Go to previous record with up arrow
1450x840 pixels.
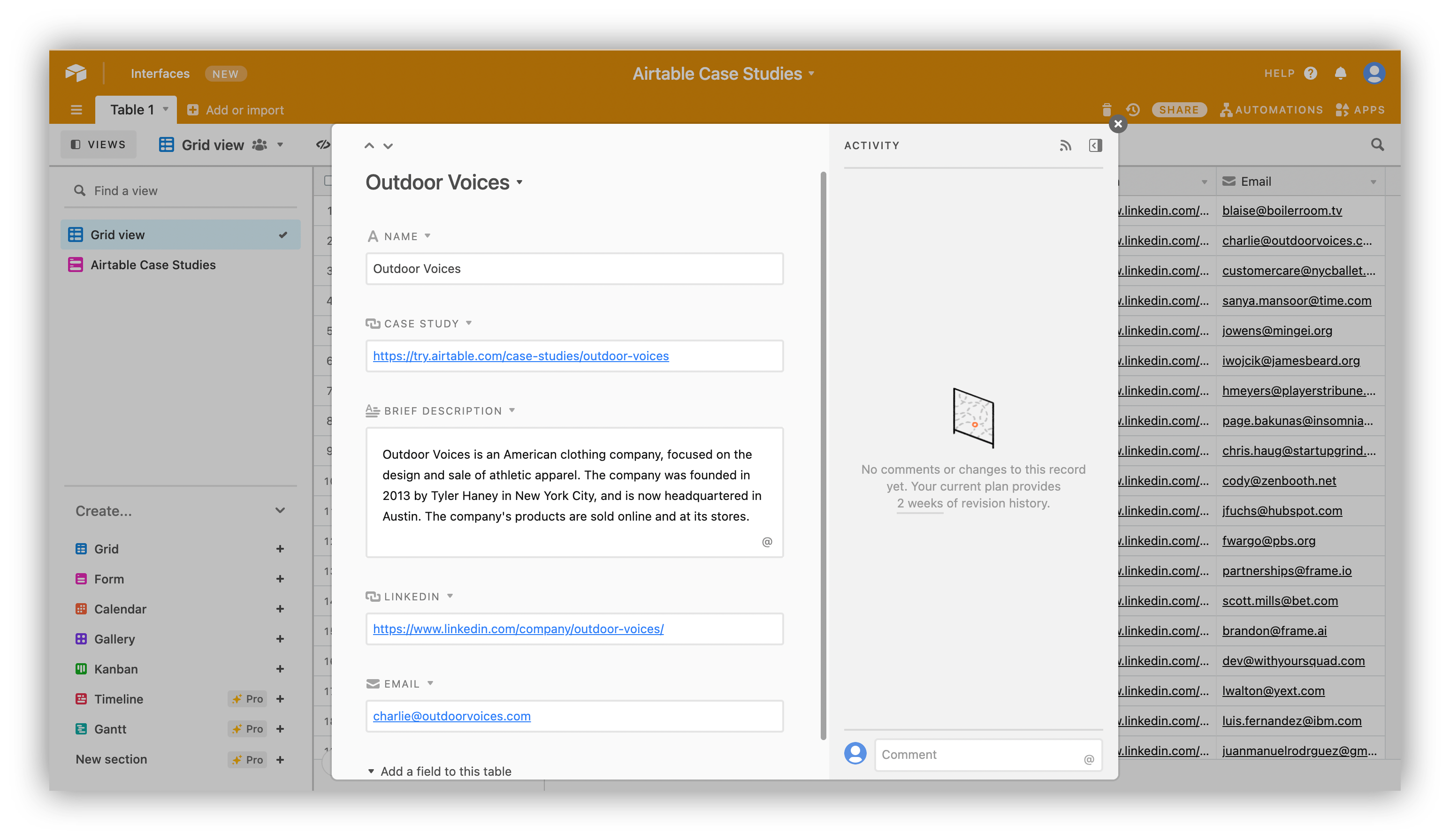[x=369, y=146]
